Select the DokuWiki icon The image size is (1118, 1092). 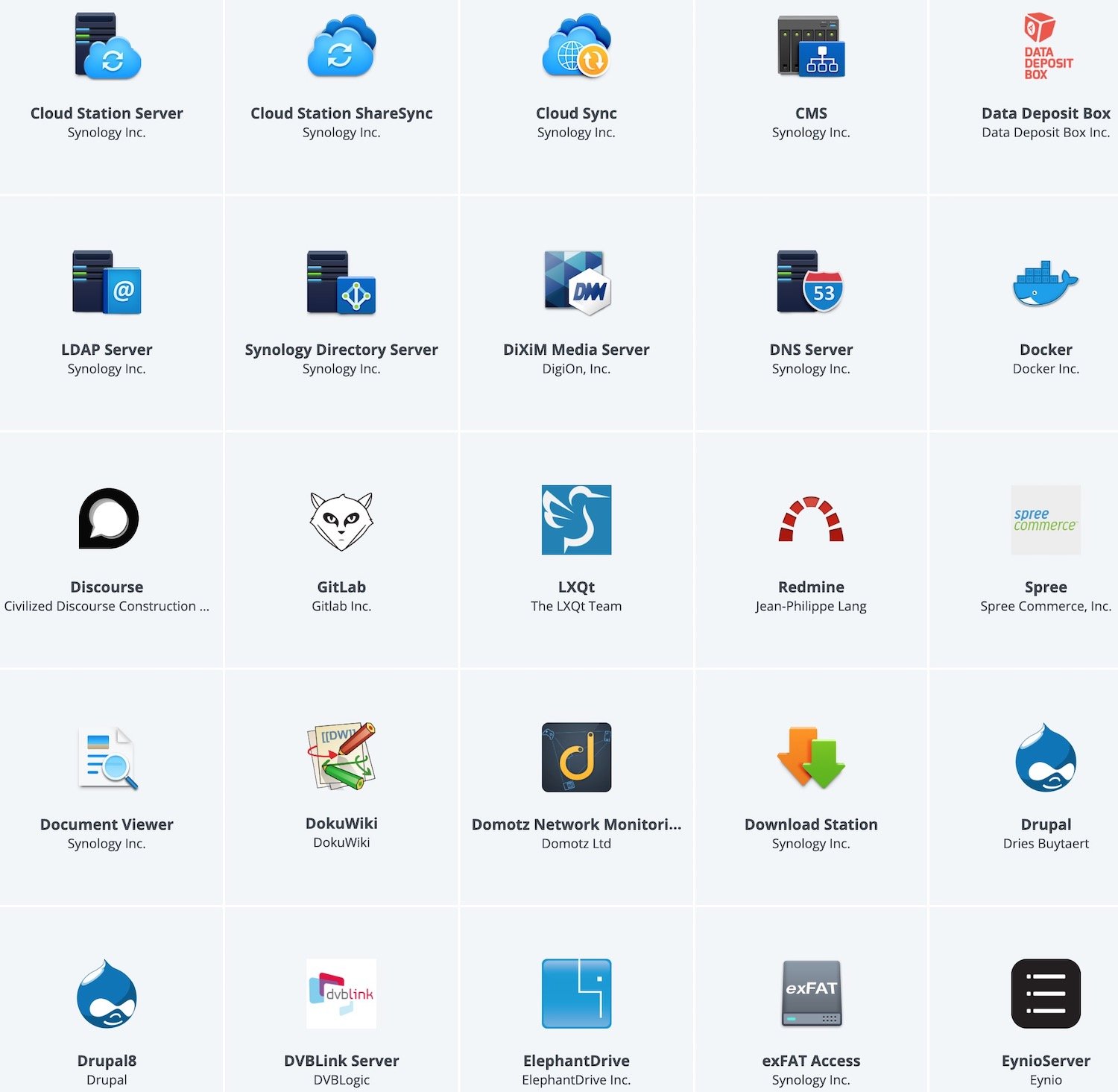(x=341, y=756)
